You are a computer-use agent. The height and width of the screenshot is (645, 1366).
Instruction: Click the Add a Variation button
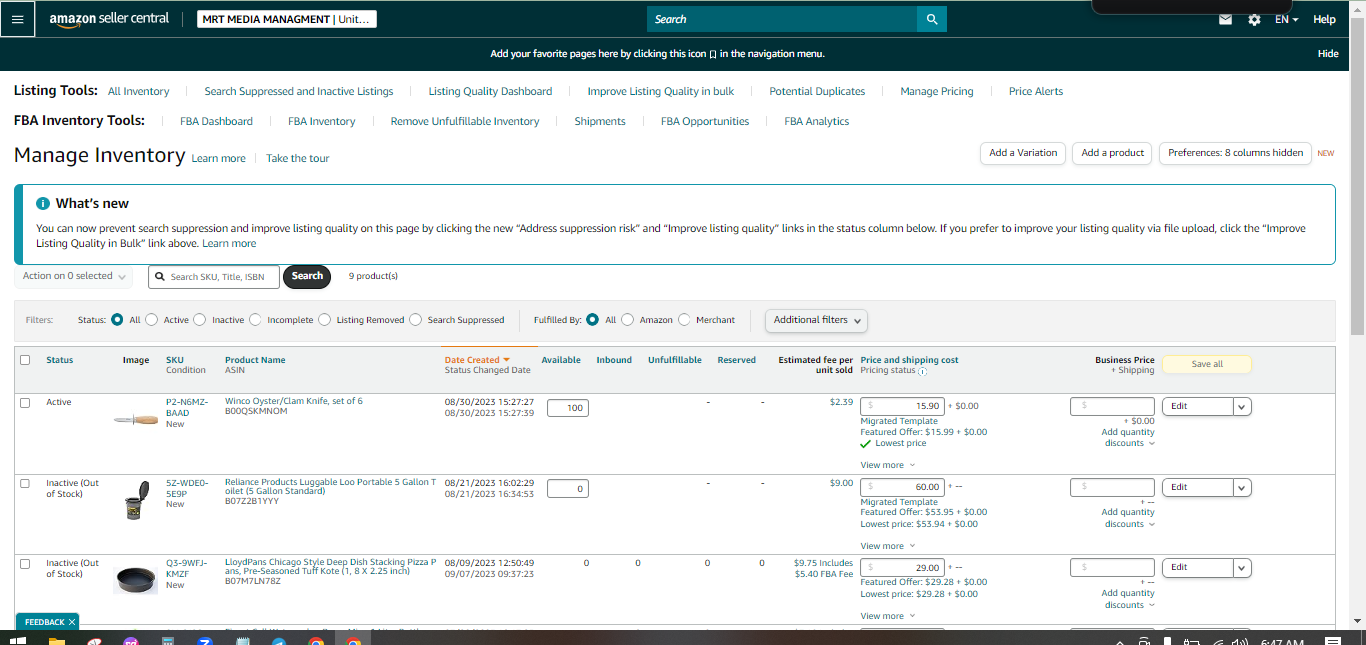(x=1023, y=153)
